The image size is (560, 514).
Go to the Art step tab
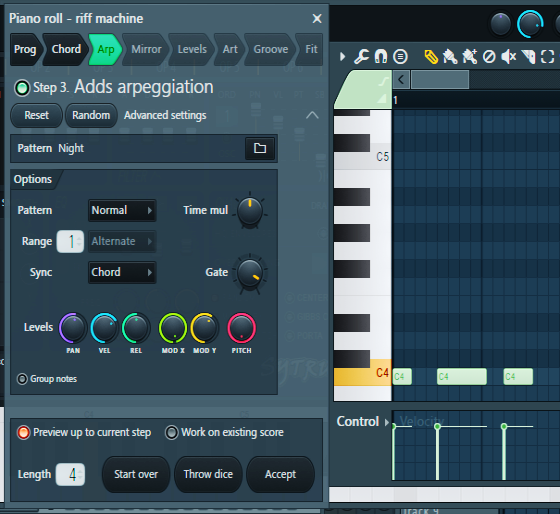coord(230,49)
